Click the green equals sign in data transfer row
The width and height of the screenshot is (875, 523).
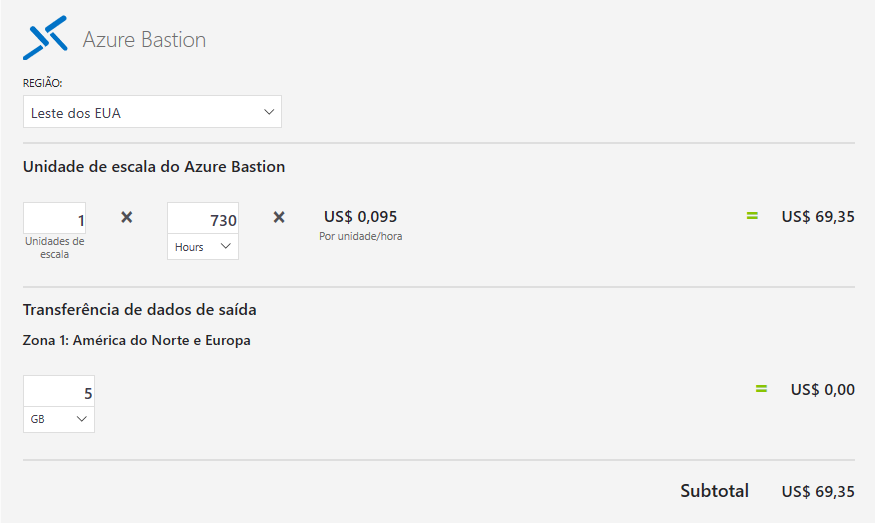[761, 389]
